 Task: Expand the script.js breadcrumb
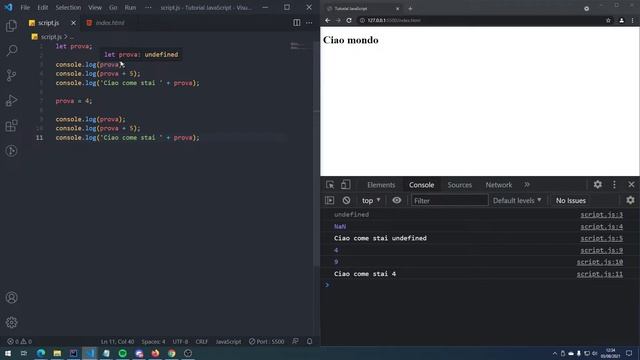[51, 37]
